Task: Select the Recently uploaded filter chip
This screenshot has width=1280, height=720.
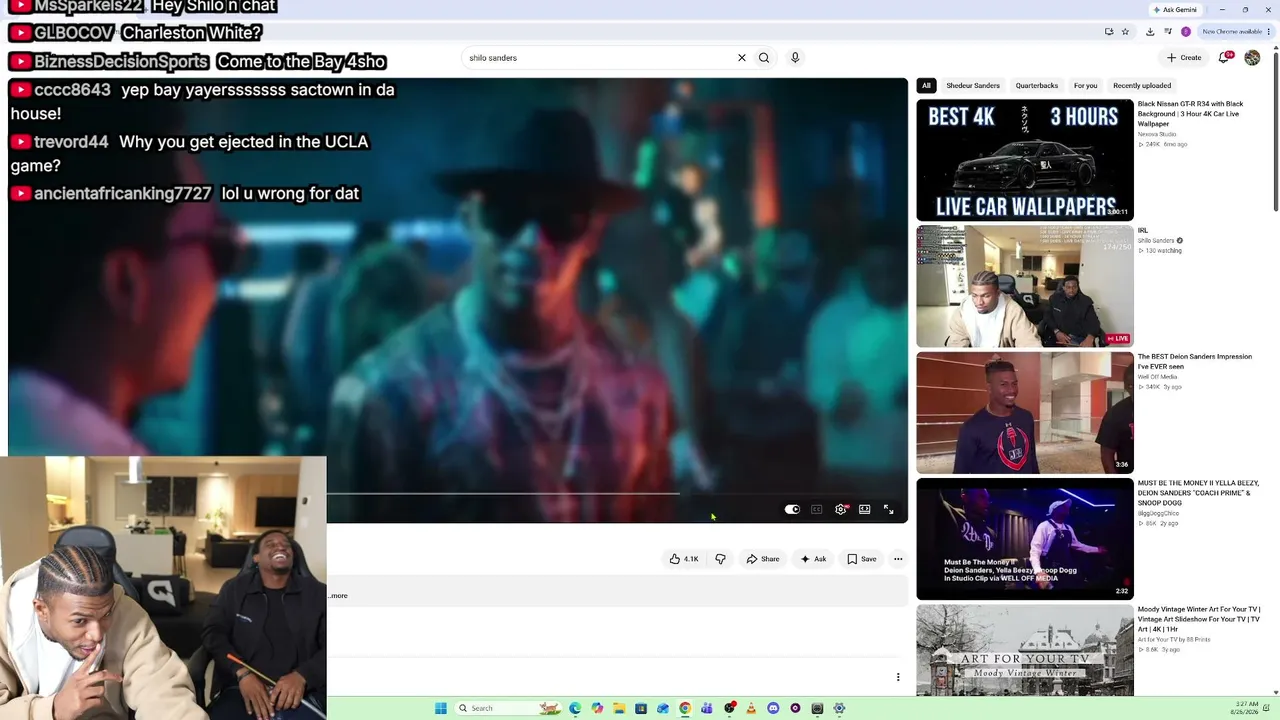Action: (x=1142, y=86)
